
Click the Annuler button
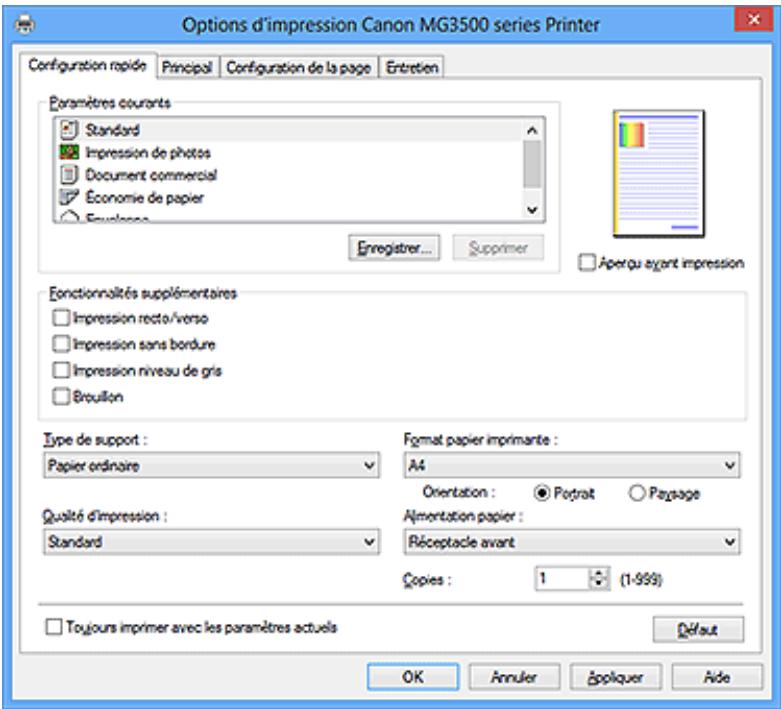tap(515, 677)
